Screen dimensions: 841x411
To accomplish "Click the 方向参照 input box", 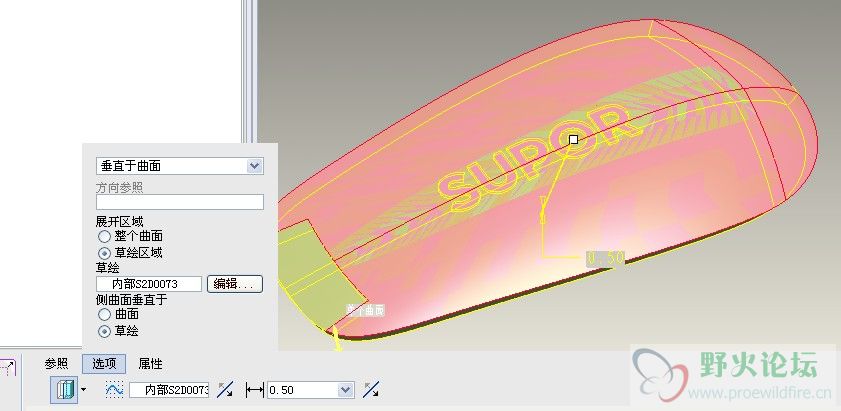I will coord(180,202).
